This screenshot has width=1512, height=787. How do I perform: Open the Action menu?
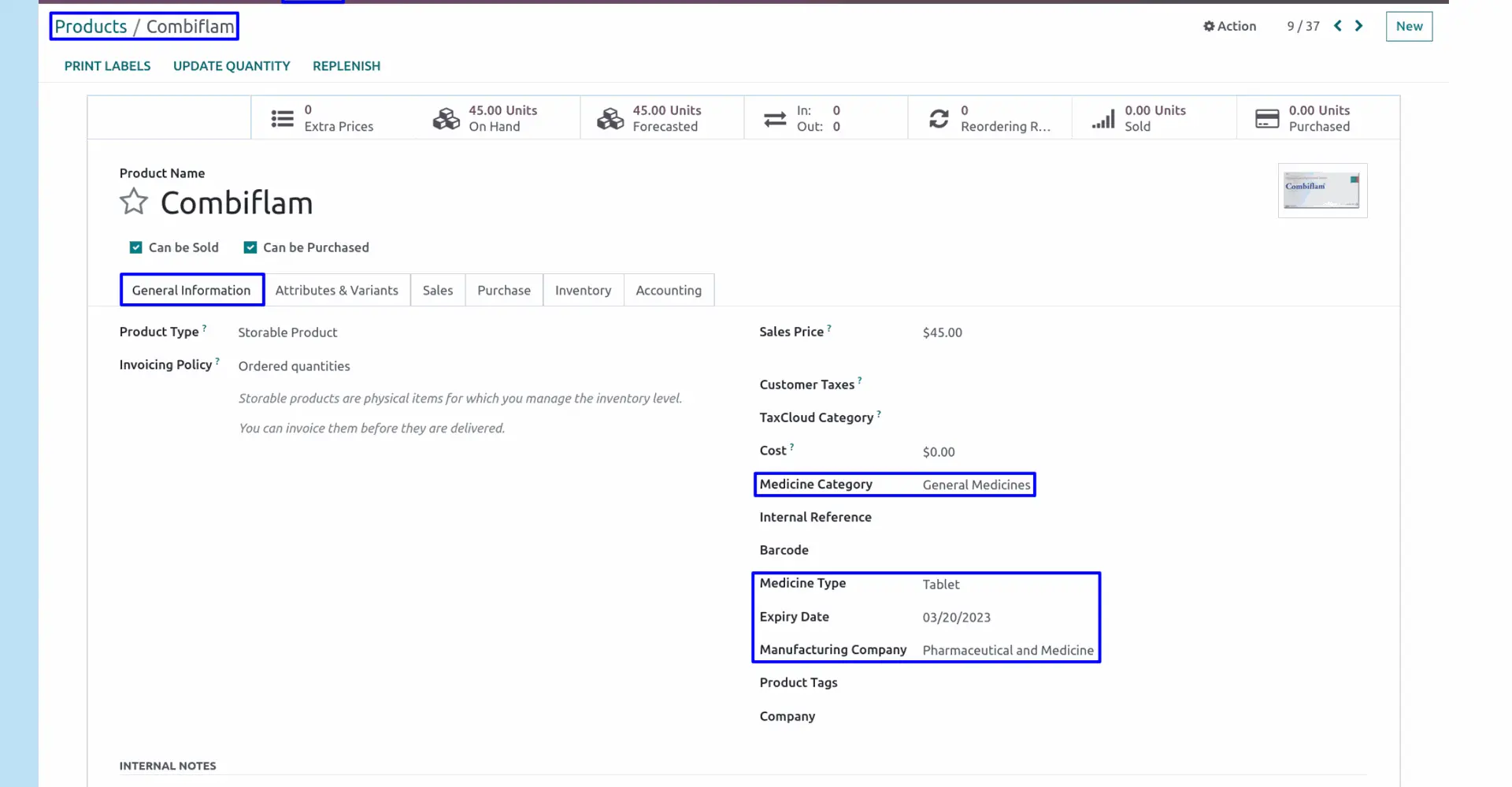pyautogui.click(x=1230, y=26)
